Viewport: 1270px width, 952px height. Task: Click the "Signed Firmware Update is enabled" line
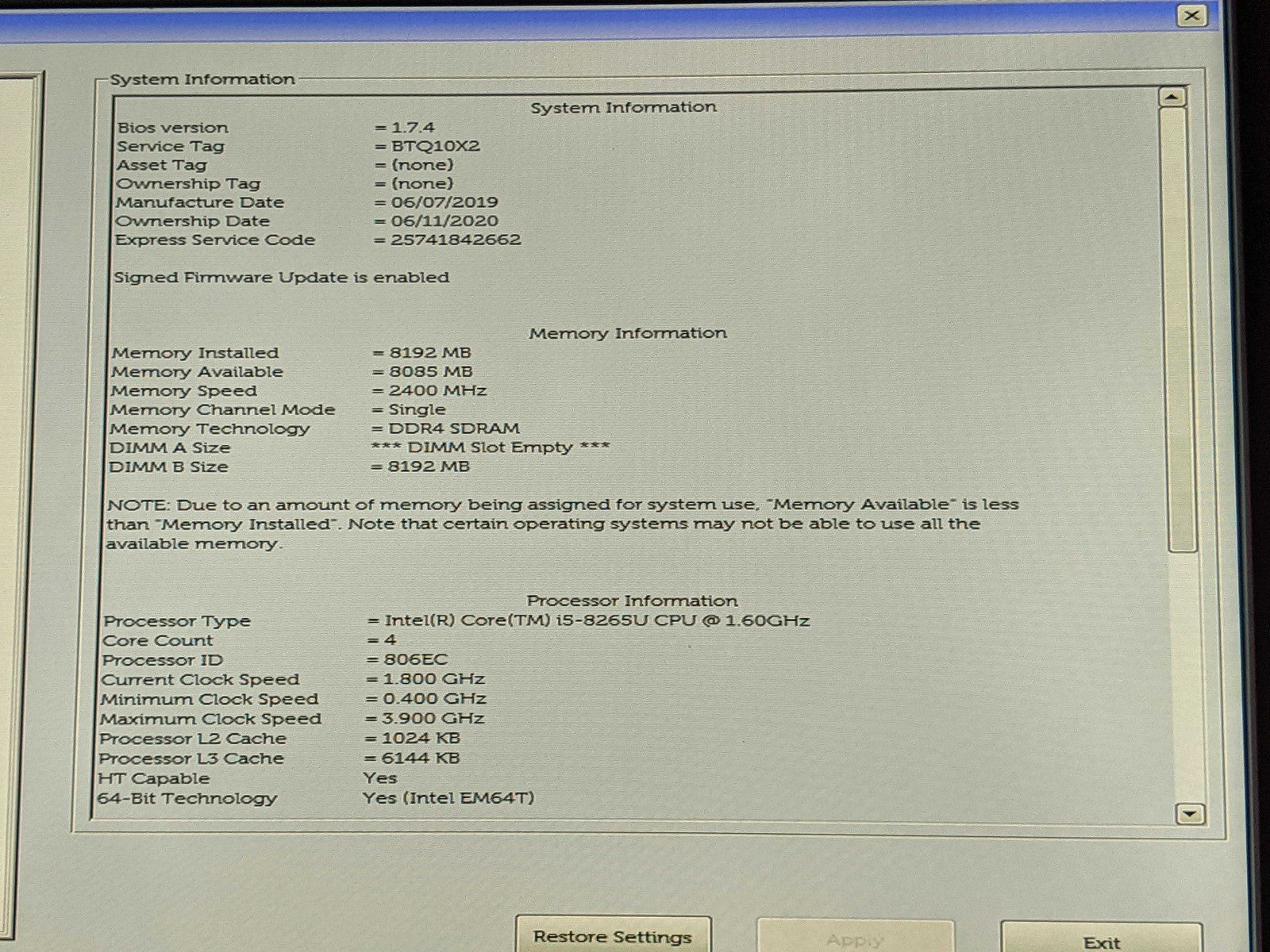click(x=282, y=278)
